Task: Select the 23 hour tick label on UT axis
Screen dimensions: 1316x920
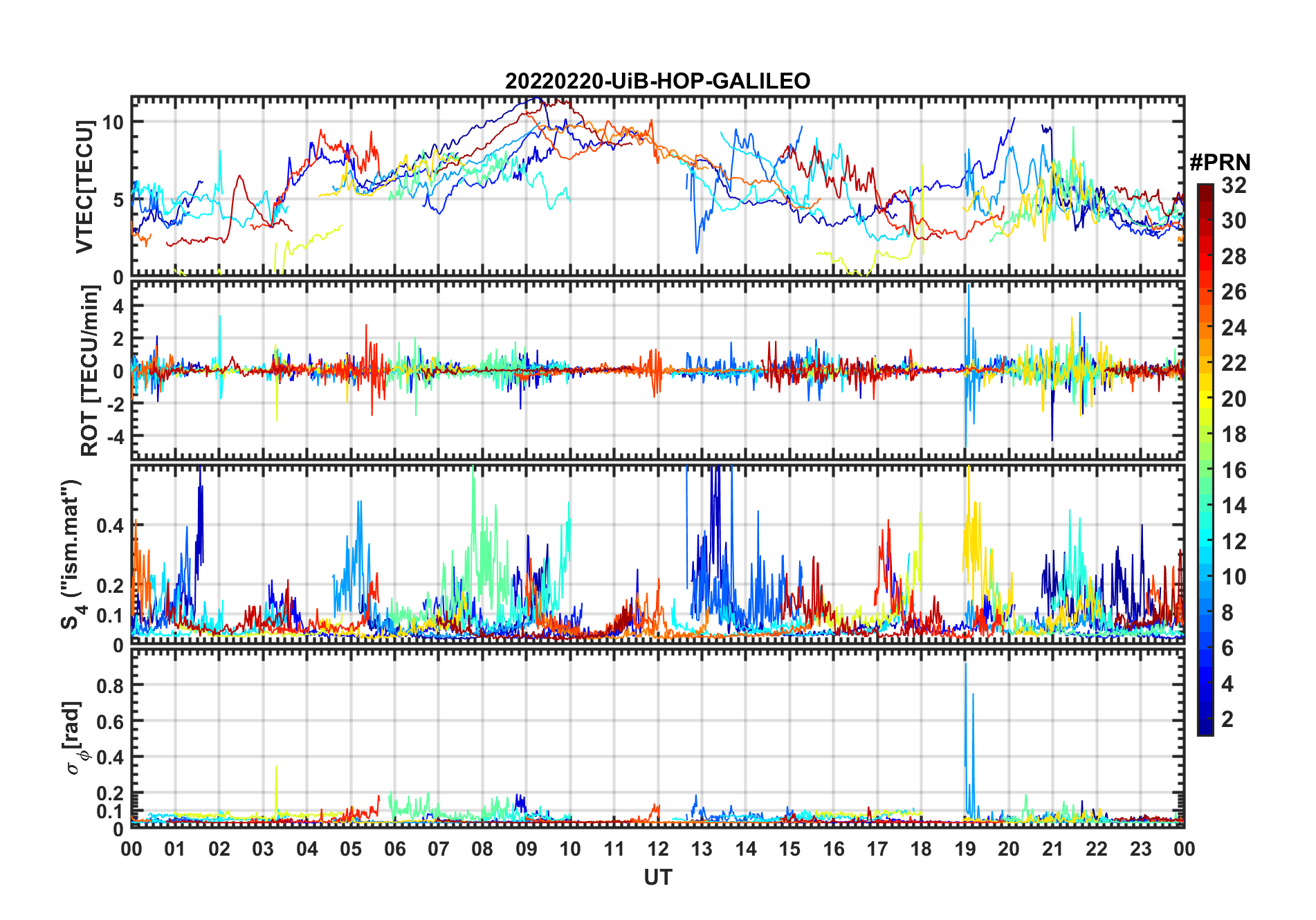Action: point(1141,849)
